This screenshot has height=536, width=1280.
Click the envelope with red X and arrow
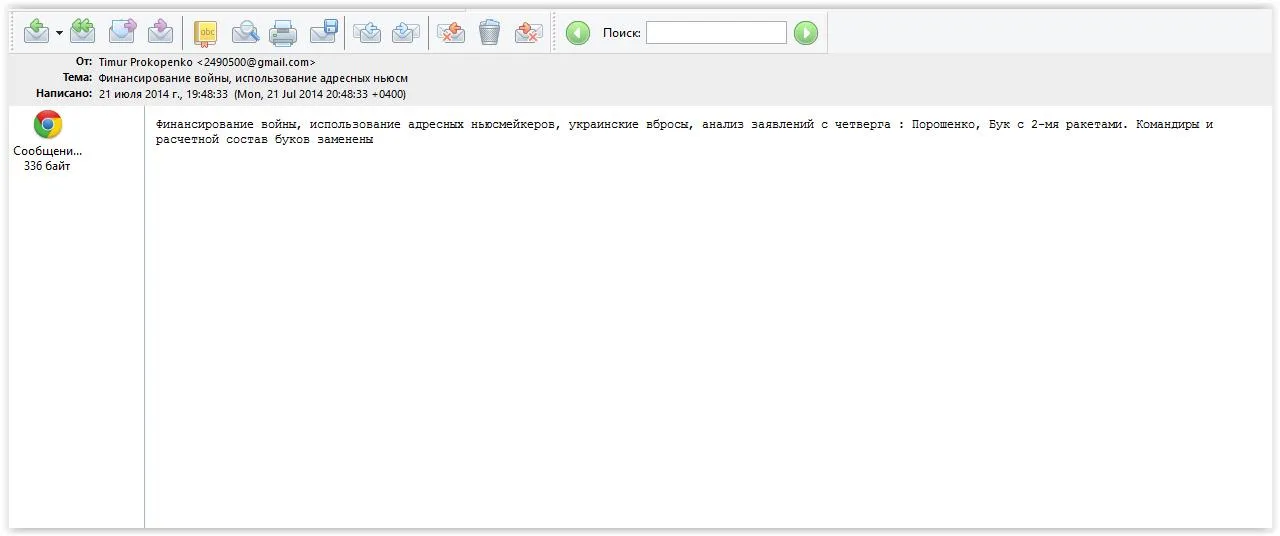click(451, 33)
